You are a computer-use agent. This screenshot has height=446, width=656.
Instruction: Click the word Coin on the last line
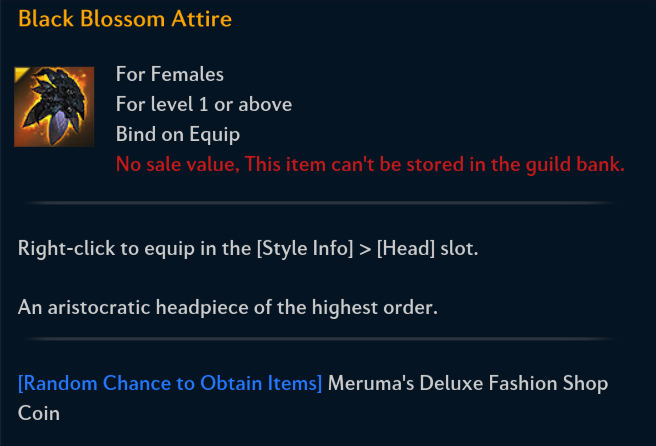point(39,413)
